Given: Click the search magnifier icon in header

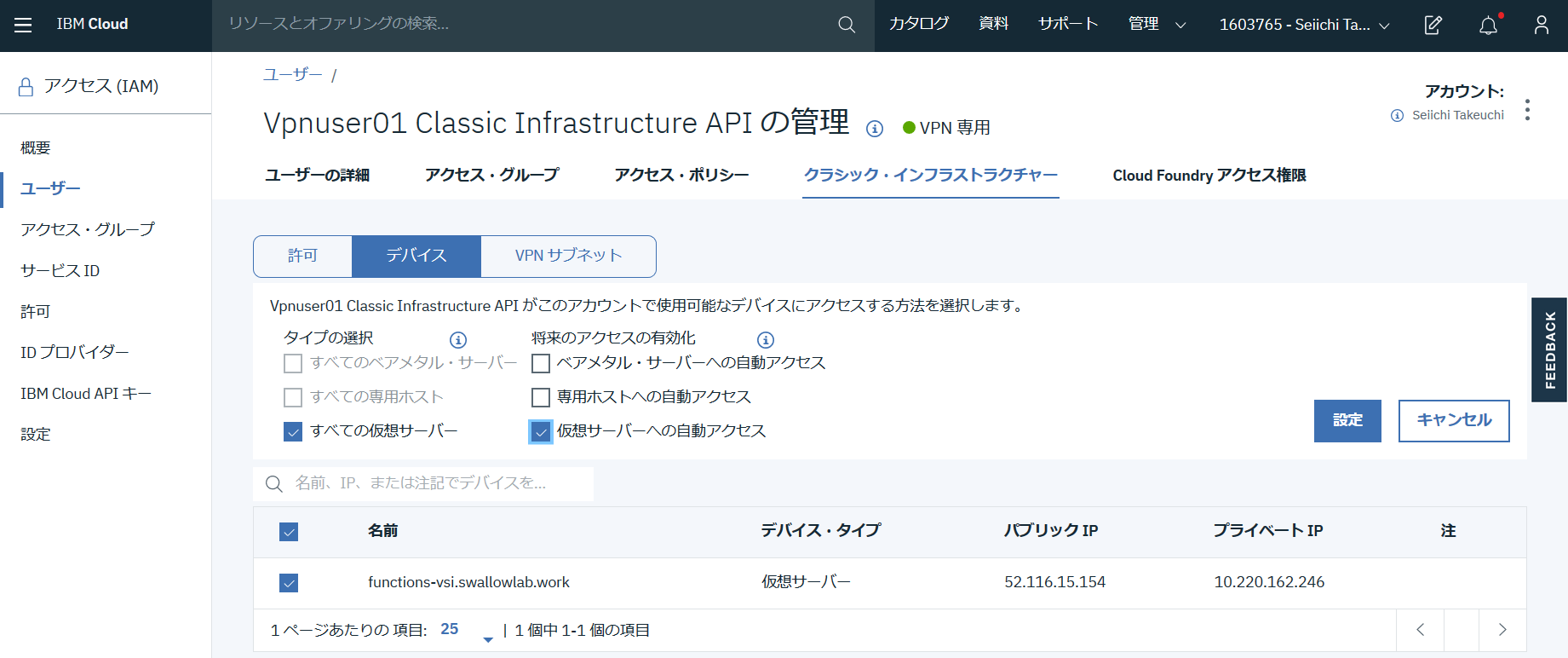Looking at the screenshot, I should coord(847,25).
